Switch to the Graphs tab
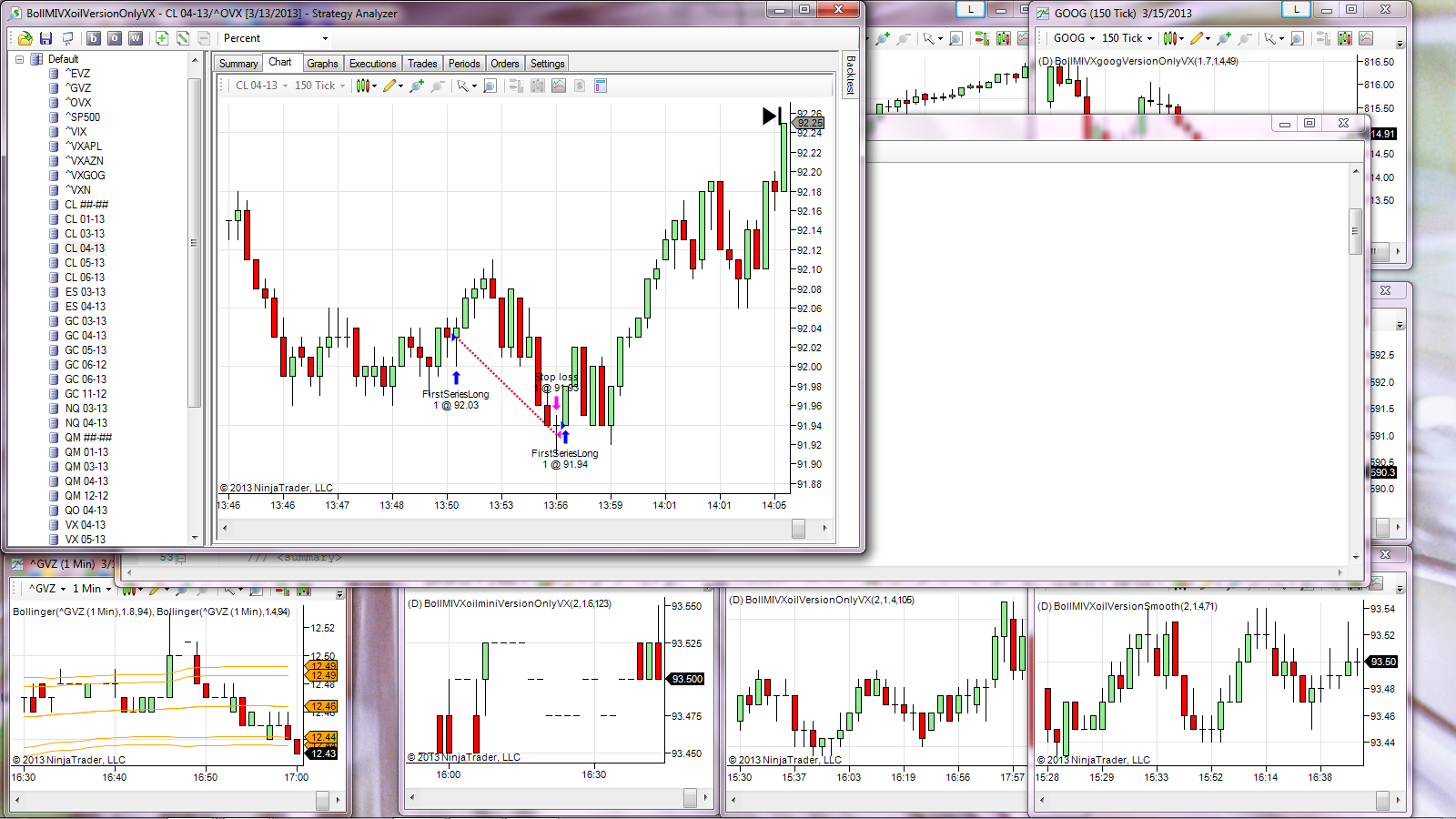This screenshot has width=1456, height=819. pyautogui.click(x=322, y=64)
